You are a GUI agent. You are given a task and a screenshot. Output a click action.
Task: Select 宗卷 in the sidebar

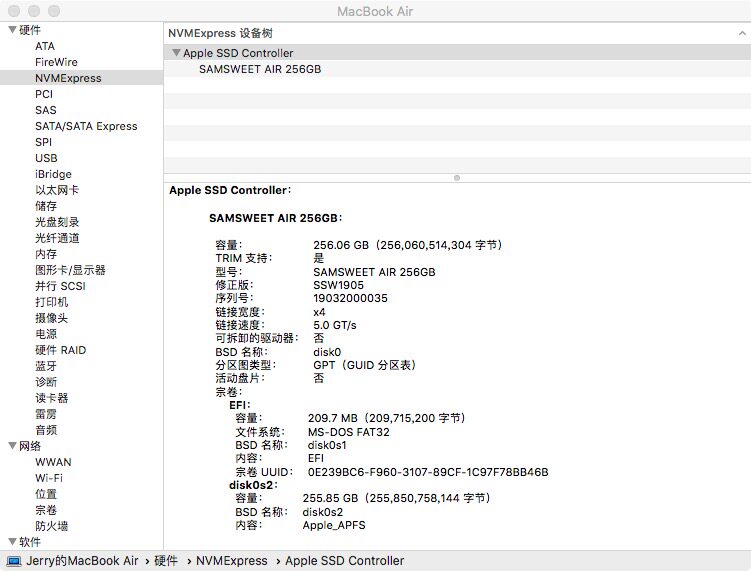coord(46,510)
